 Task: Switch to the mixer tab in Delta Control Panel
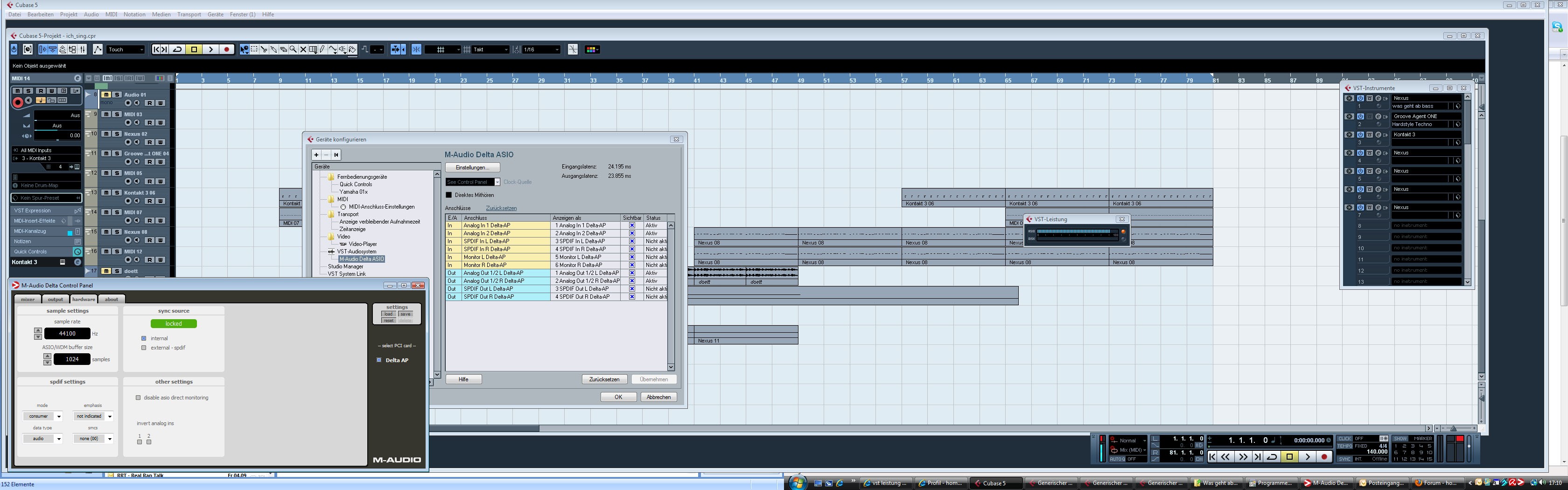[x=28, y=299]
